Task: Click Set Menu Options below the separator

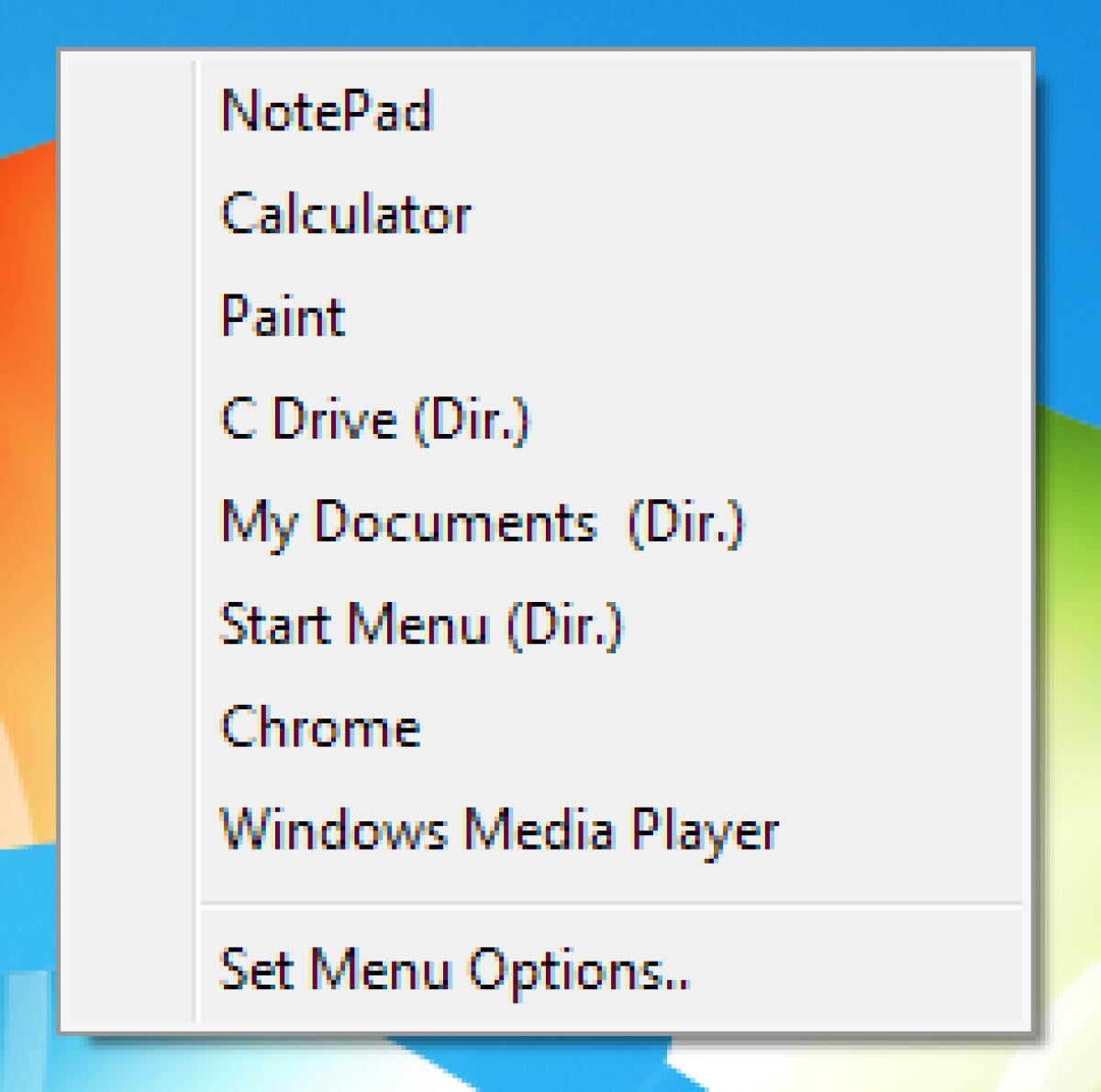Action: pos(455,966)
